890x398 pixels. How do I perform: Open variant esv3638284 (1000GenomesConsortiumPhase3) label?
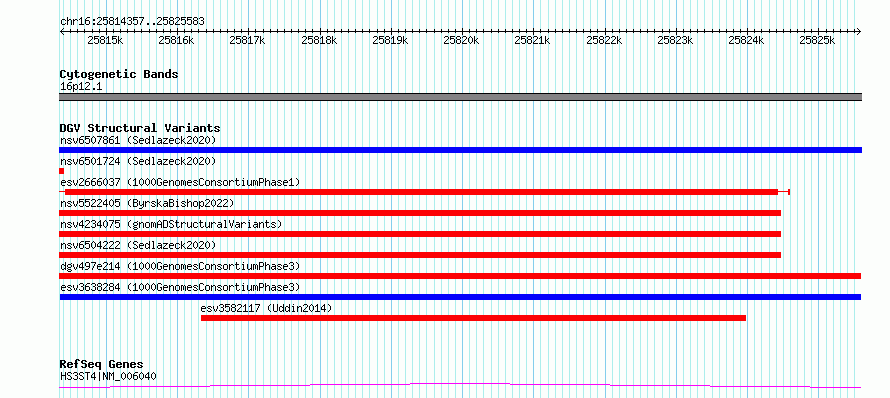pos(180,287)
